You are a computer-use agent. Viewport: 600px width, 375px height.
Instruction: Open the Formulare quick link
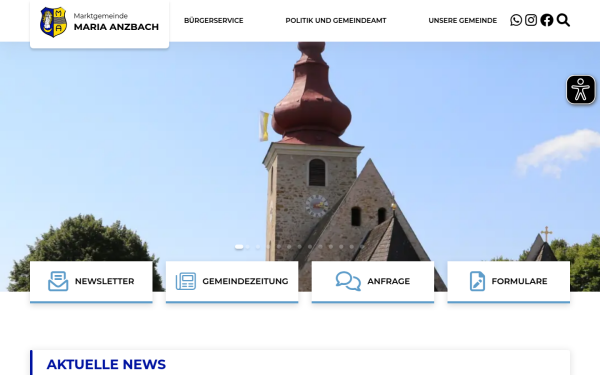509,282
